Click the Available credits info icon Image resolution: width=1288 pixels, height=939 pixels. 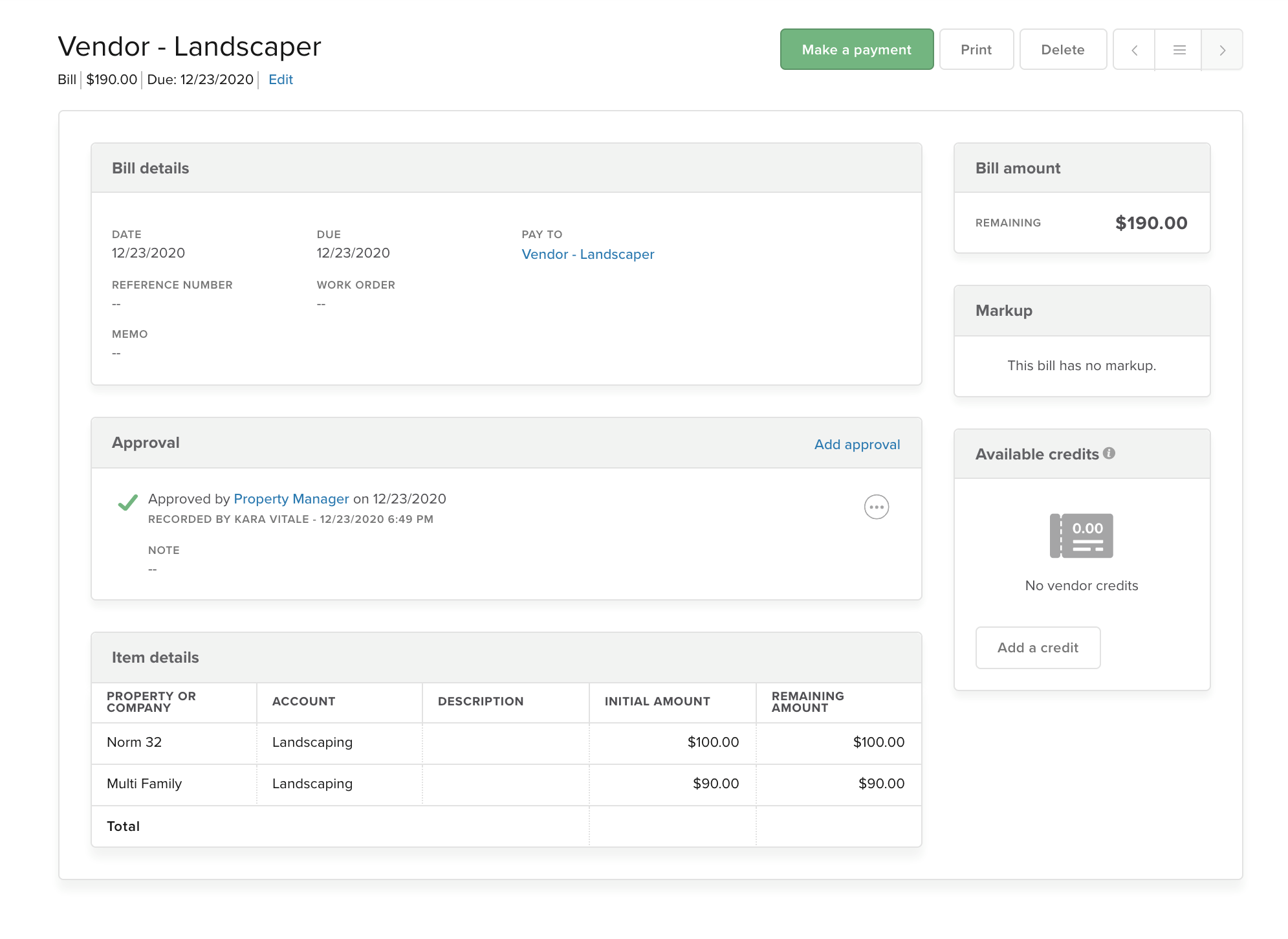[1109, 453]
